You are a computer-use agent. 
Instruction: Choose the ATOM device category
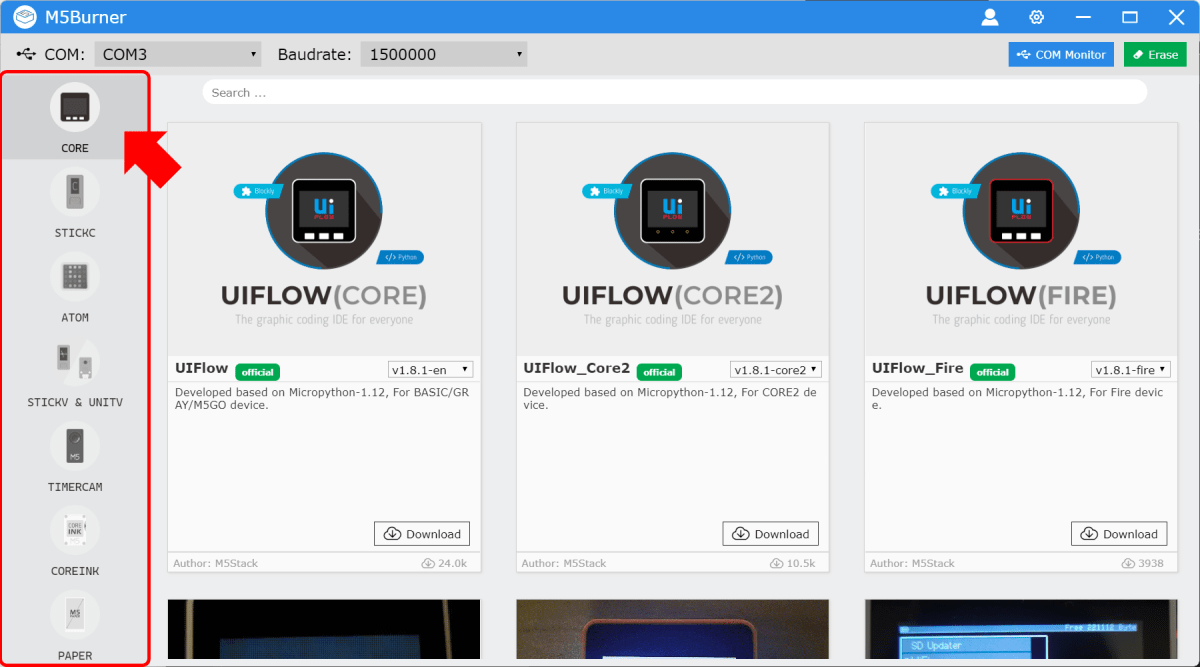(75, 287)
